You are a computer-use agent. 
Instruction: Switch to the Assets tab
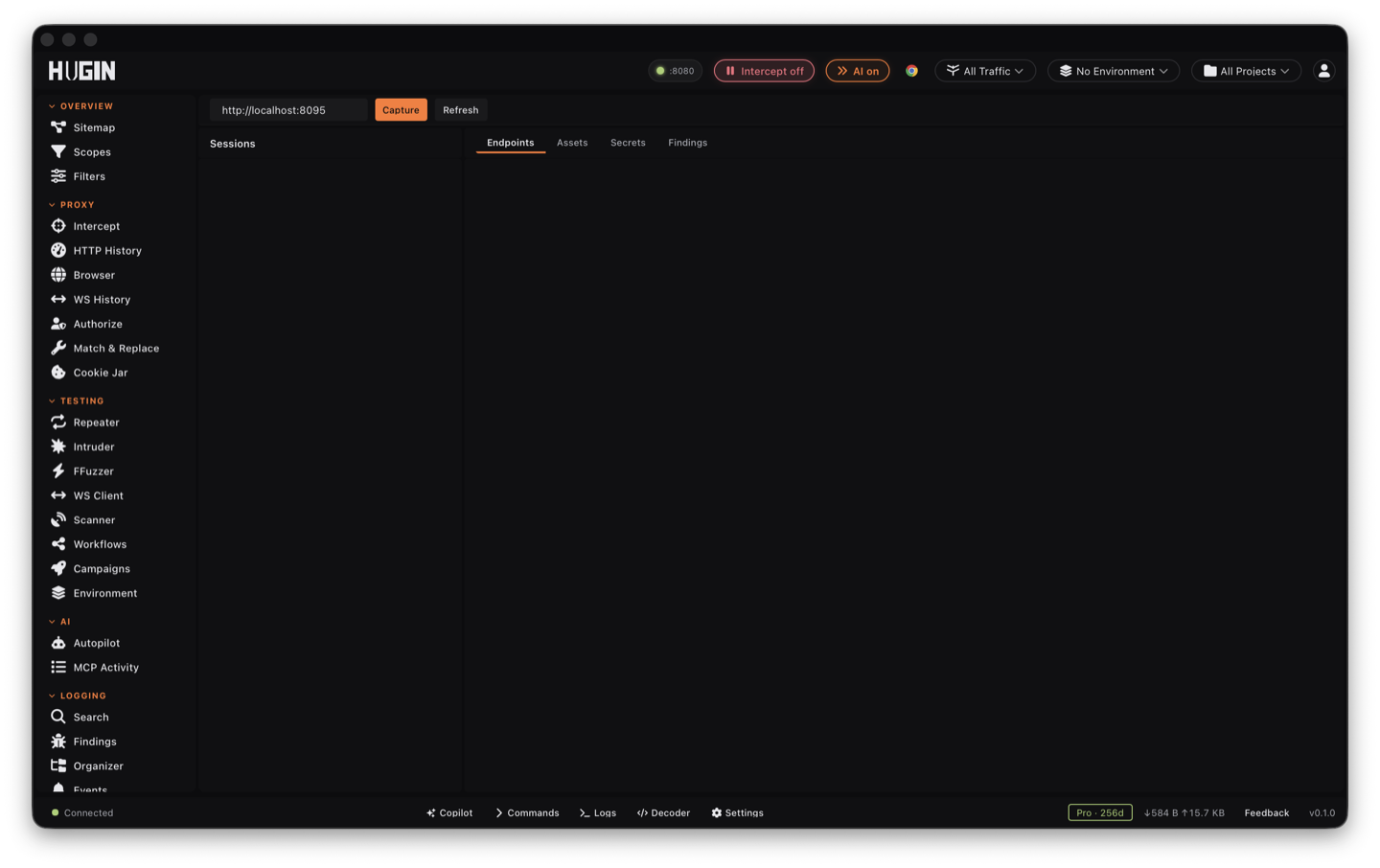572,143
